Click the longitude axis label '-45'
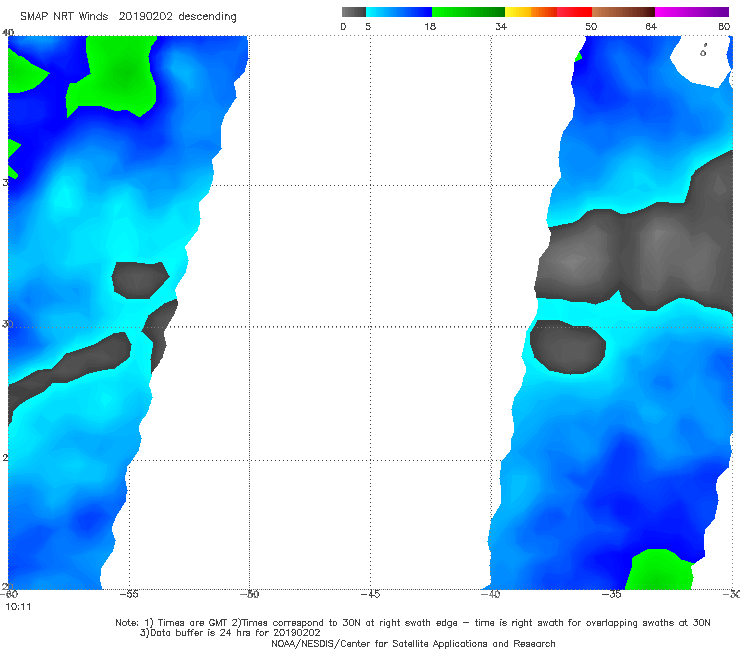This screenshot has height=650, width=740. 370,594
